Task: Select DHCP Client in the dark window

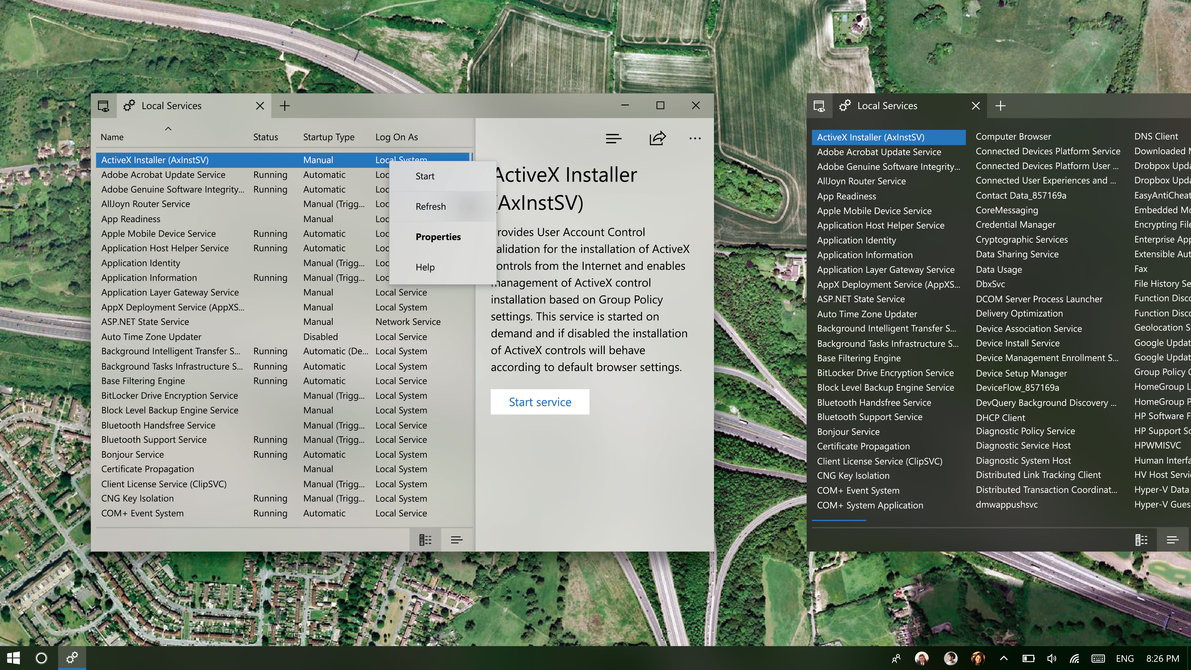Action: 1000,417
